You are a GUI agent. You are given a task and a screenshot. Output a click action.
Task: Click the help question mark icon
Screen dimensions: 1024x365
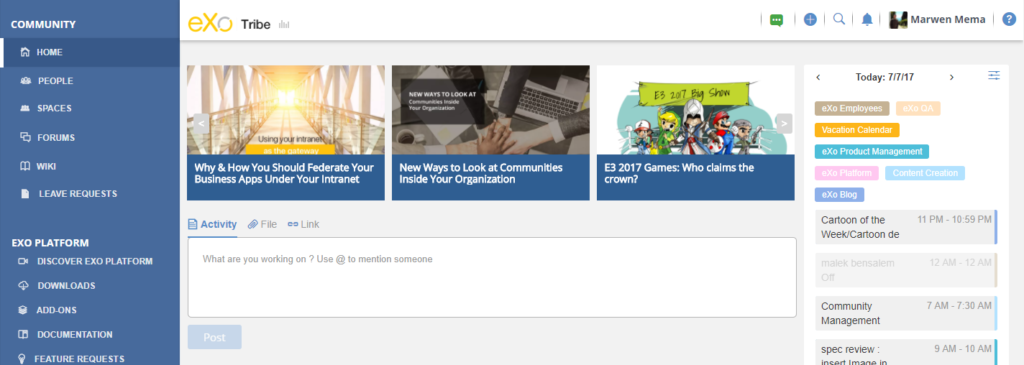click(x=1009, y=20)
